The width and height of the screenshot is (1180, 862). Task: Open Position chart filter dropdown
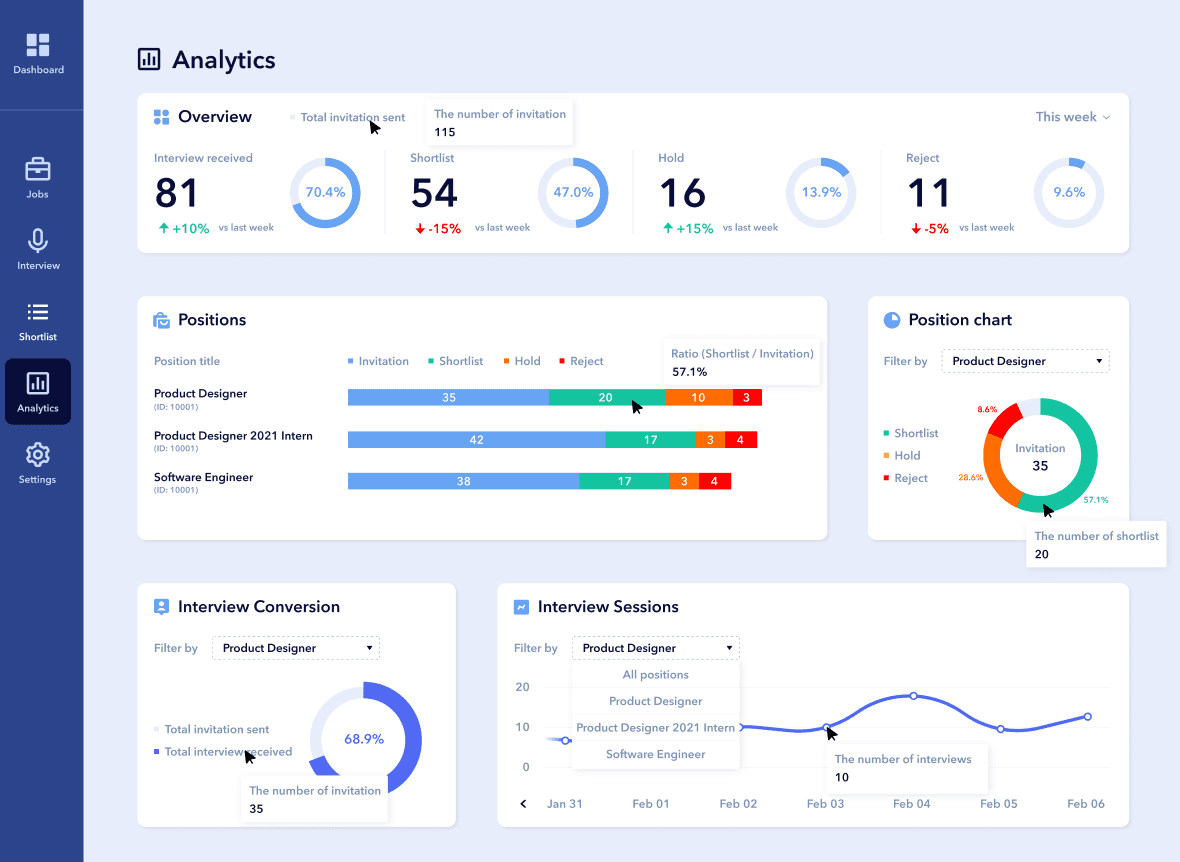(x=1025, y=361)
